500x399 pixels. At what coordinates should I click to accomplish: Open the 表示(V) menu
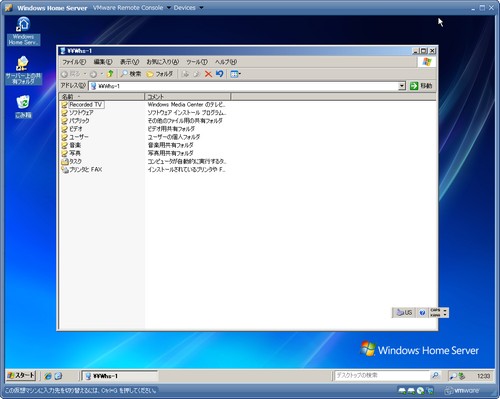[129, 62]
